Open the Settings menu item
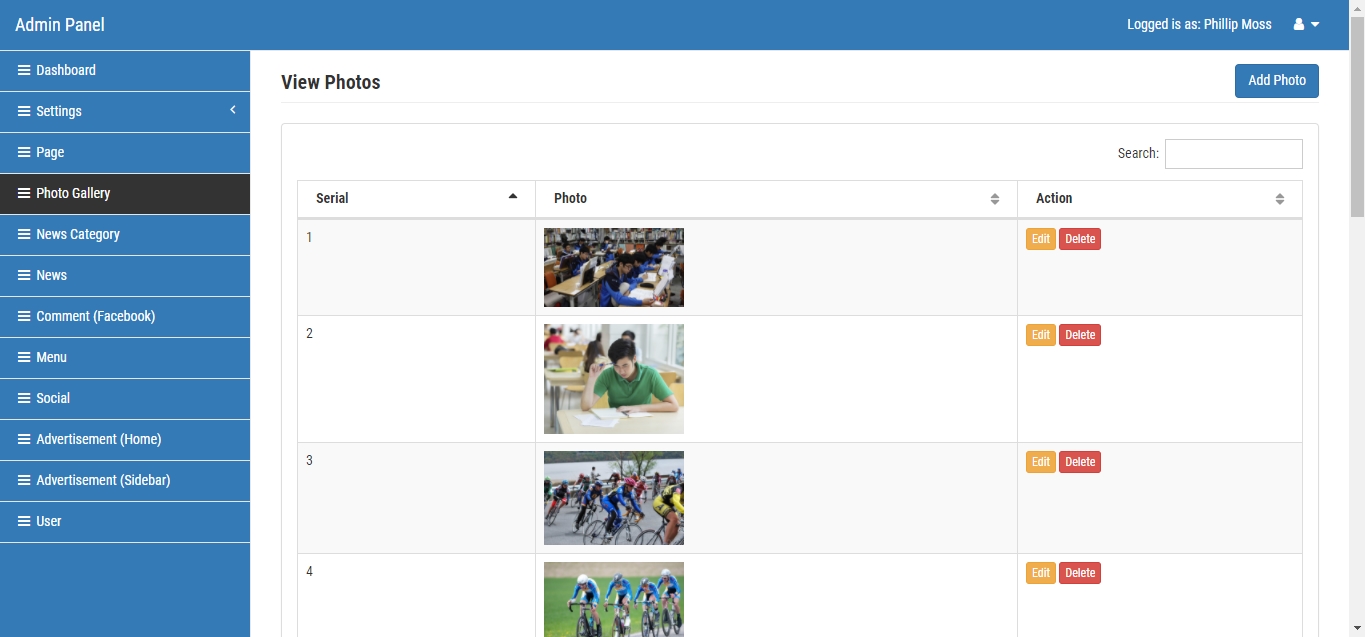Viewport: 1365px width, 637px height. click(125, 111)
